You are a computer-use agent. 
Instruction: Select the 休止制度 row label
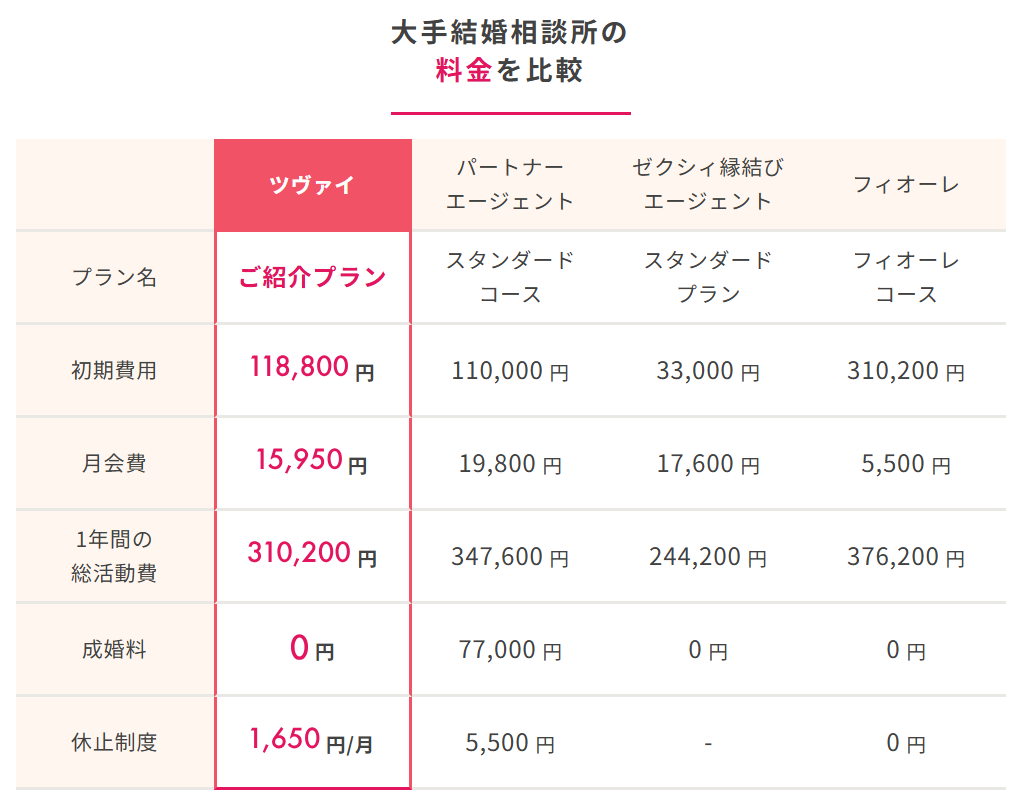coord(114,742)
